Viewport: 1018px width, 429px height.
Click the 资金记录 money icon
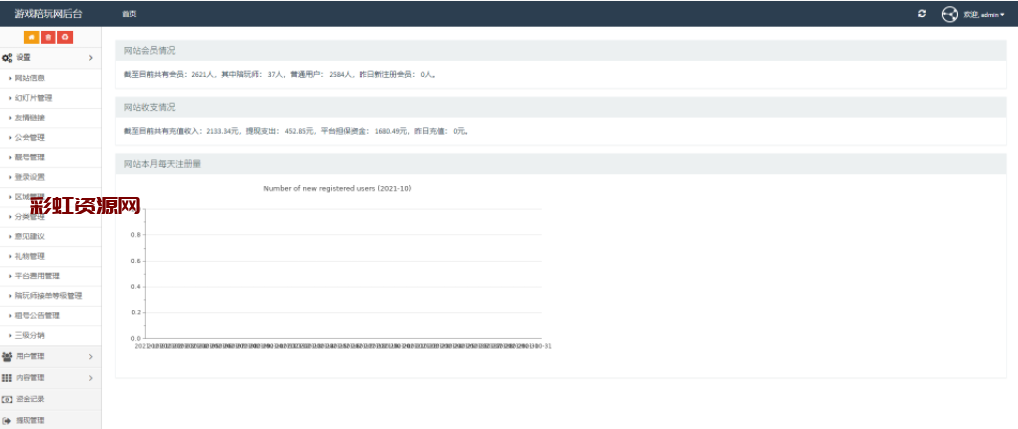[7, 399]
